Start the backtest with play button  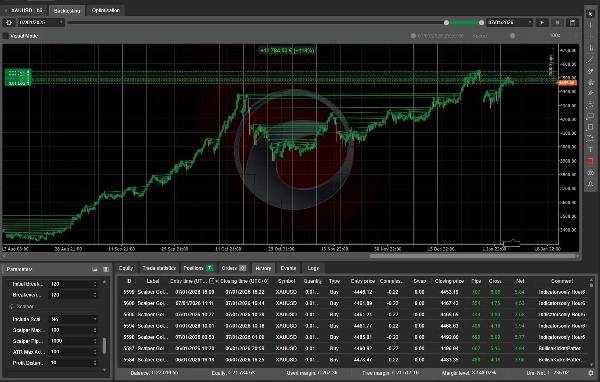coord(542,23)
